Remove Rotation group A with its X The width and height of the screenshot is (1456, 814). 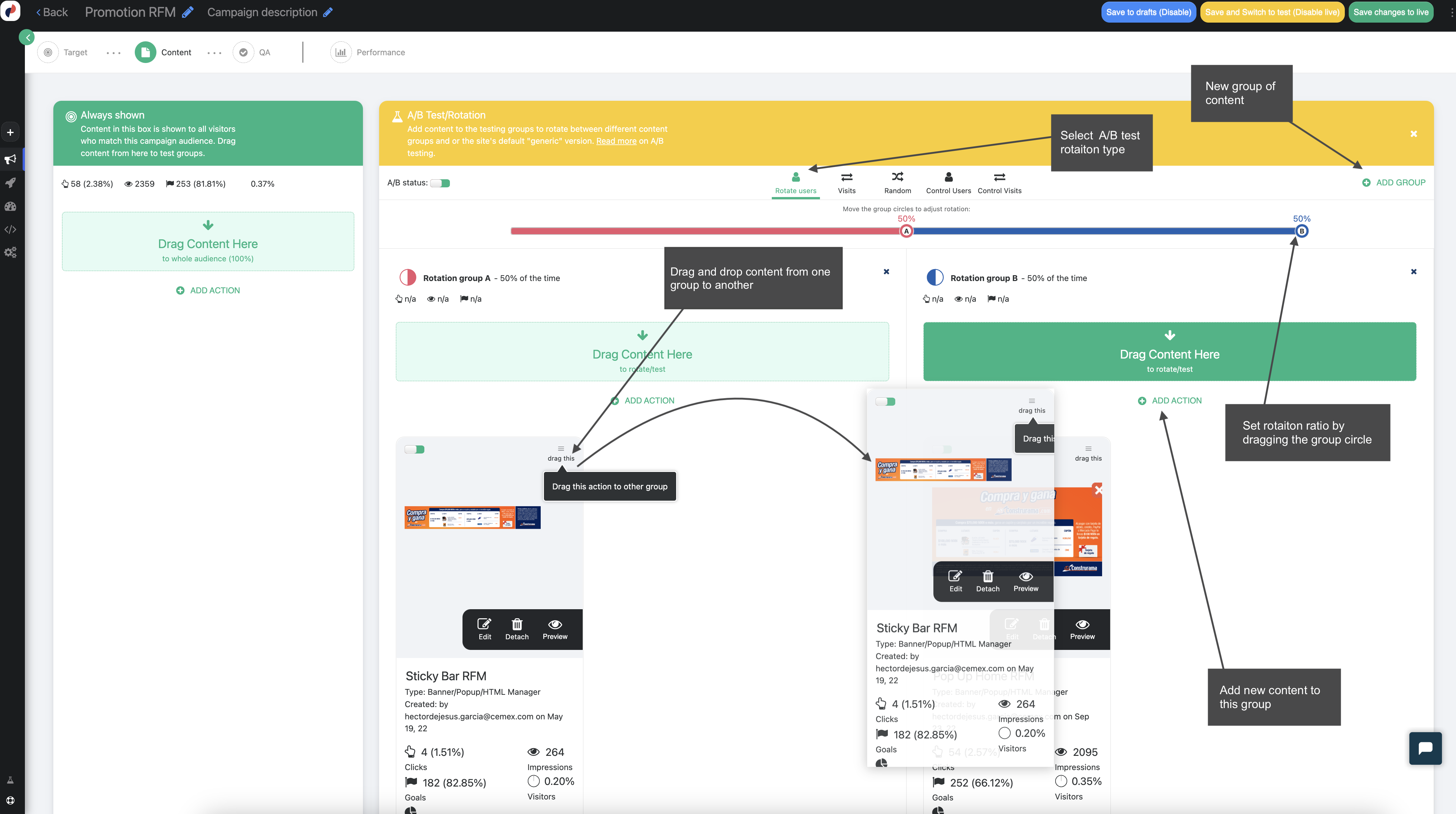coord(886,272)
